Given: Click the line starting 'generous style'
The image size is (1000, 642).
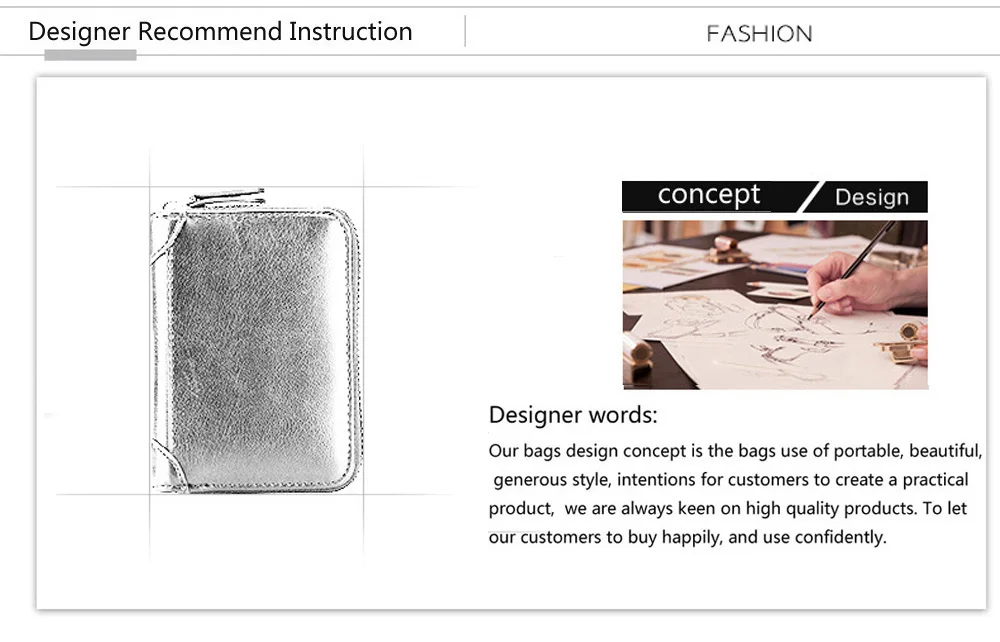Looking at the screenshot, I should tap(731, 479).
